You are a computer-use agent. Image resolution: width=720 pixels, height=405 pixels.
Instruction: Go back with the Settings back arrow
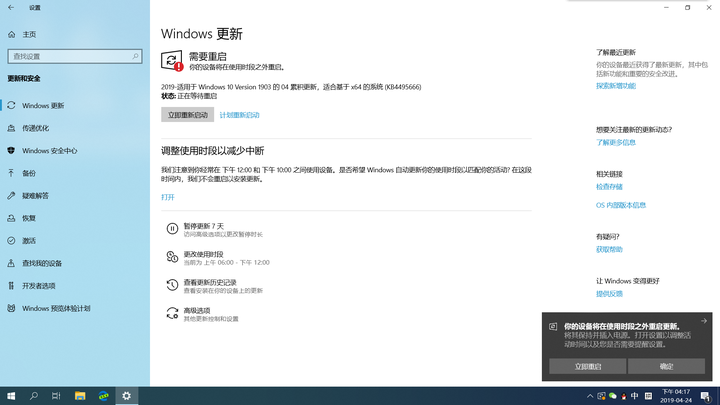pos(11,7)
